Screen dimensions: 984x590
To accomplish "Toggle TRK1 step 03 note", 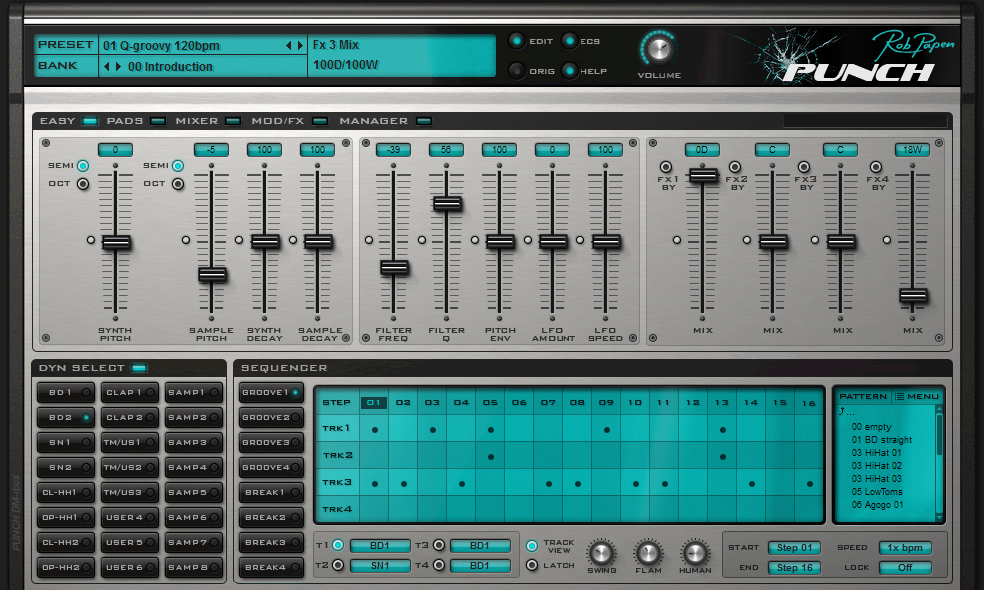I will [432, 429].
